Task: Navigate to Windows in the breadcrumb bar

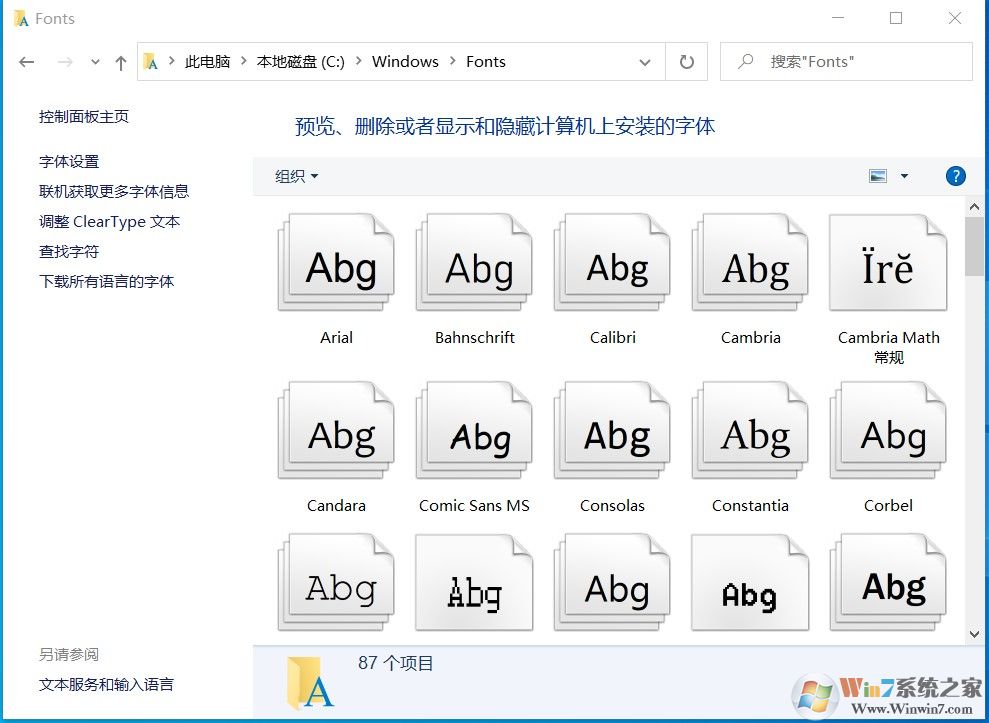Action: tap(405, 61)
